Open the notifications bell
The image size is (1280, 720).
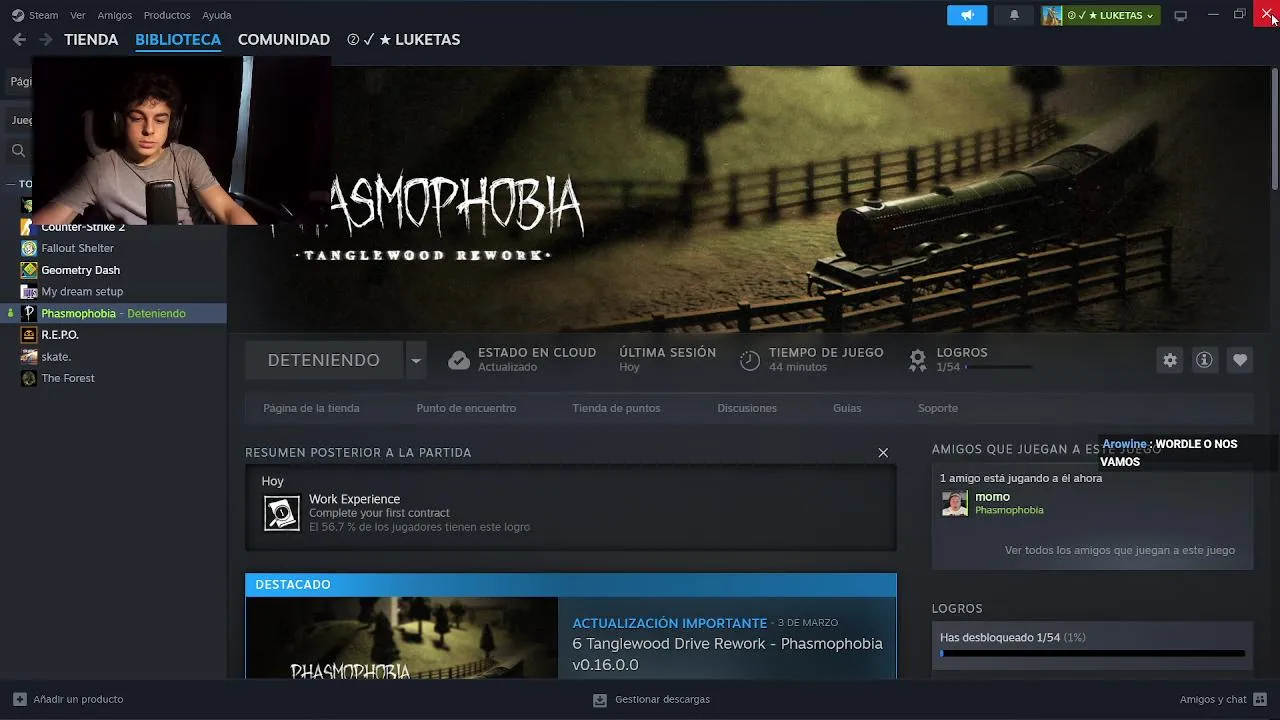click(1014, 15)
